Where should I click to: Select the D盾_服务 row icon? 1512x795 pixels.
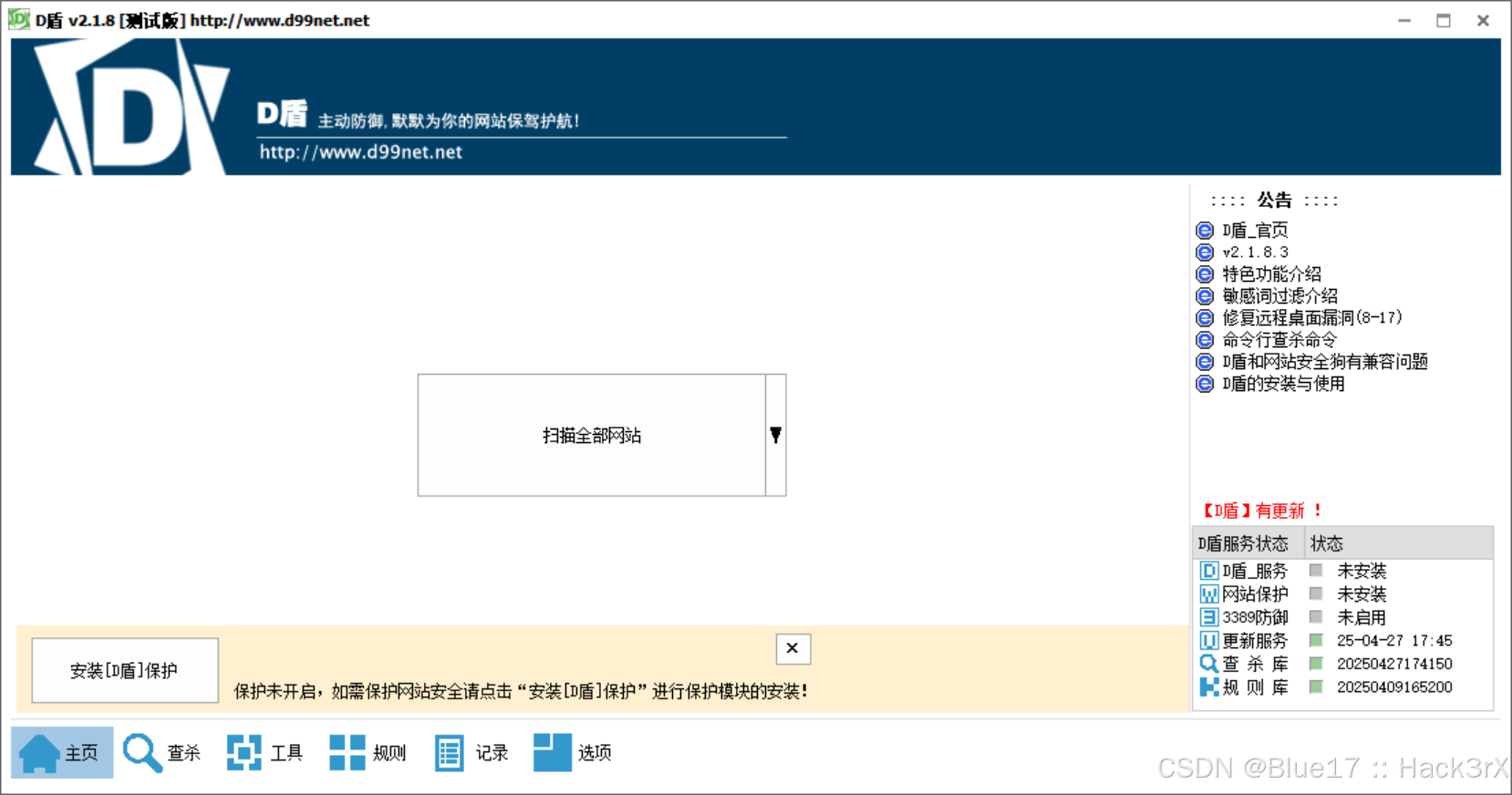1208,571
